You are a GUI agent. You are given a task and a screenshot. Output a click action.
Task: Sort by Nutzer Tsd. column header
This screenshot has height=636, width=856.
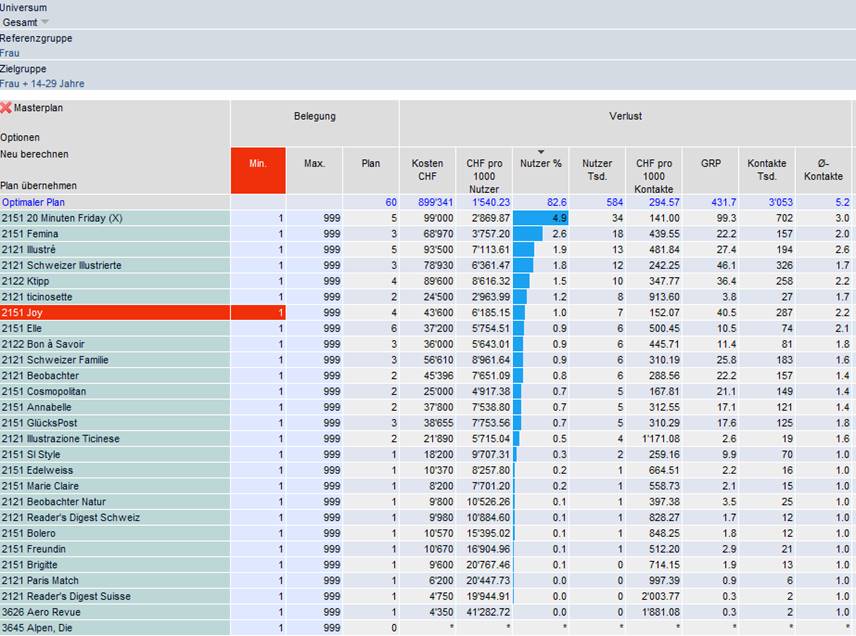pos(597,170)
